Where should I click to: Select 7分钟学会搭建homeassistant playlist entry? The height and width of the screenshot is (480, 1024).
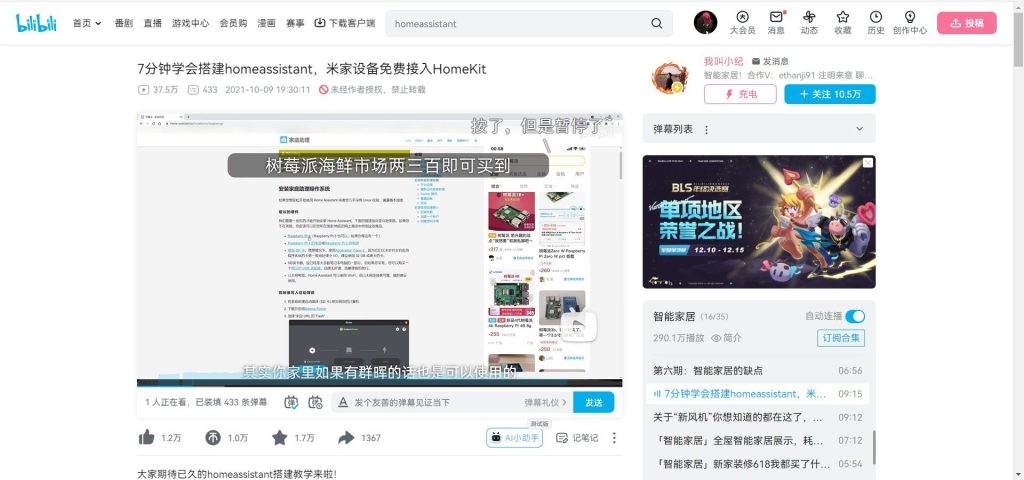click(758, 394)
